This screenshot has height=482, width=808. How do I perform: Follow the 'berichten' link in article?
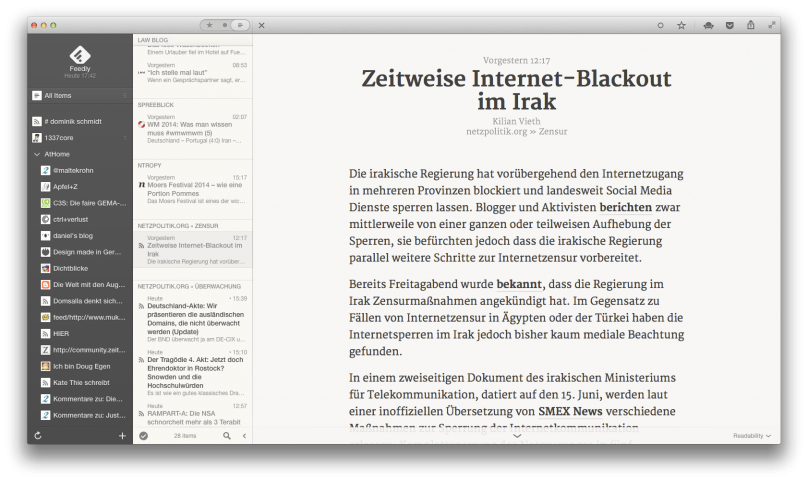click(627, 206)
